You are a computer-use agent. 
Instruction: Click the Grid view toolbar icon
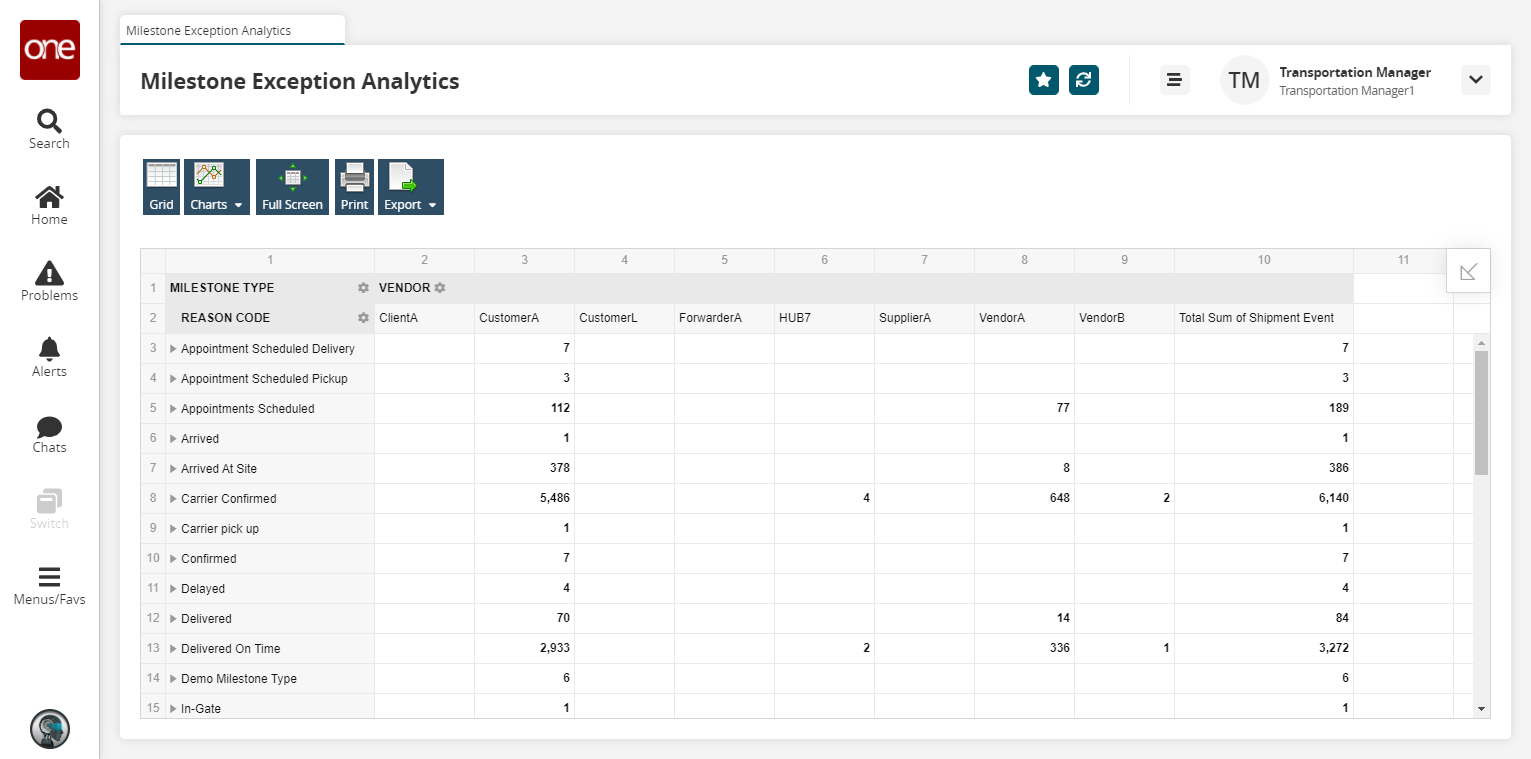tap(161, 187)
